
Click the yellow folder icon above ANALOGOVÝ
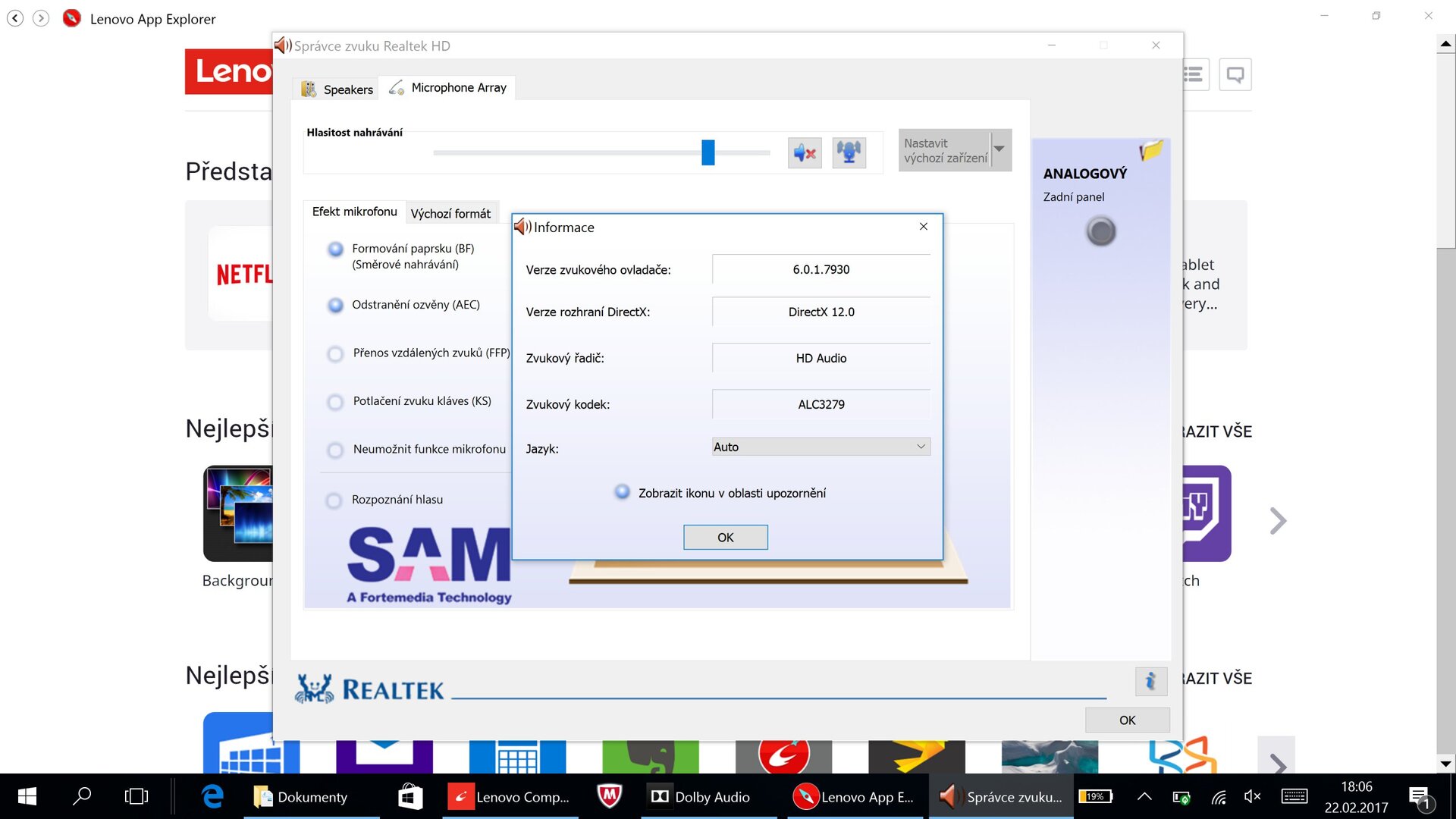point(1151,149)
